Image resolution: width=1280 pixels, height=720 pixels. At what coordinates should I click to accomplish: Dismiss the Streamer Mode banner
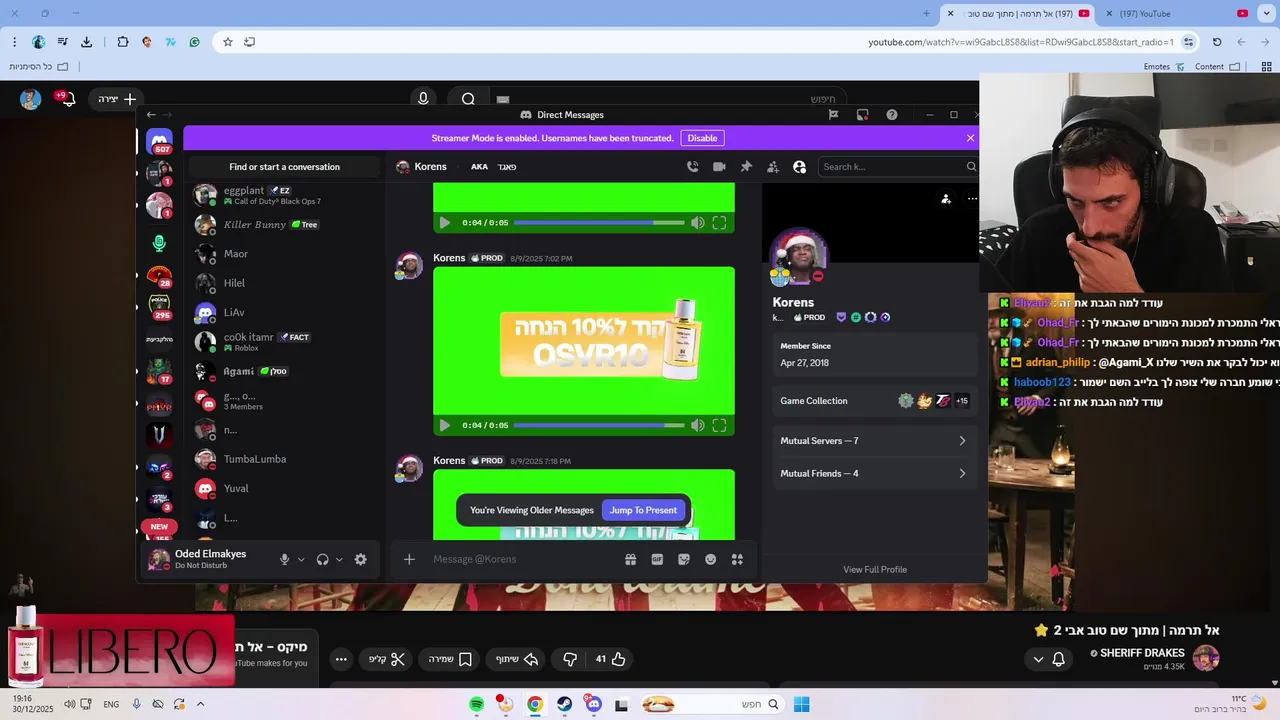point(970,138)
